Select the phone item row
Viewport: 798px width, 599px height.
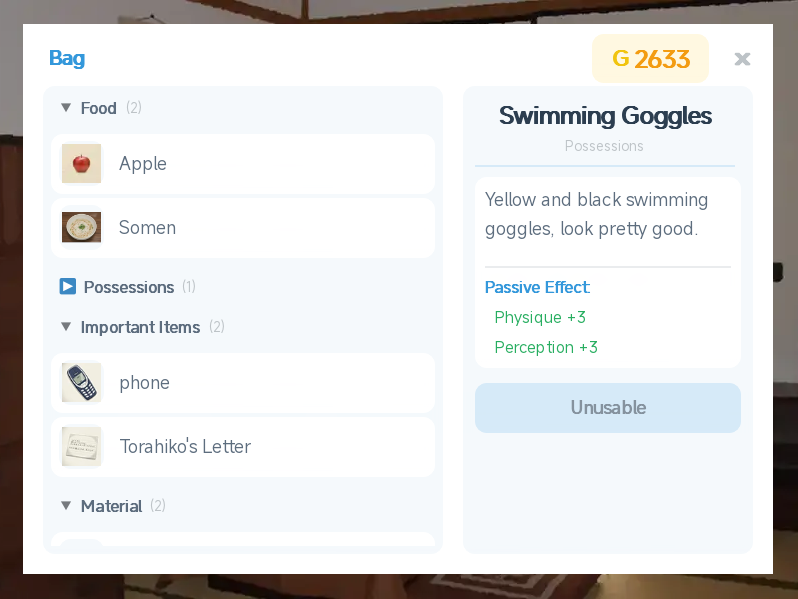[242, 383]
